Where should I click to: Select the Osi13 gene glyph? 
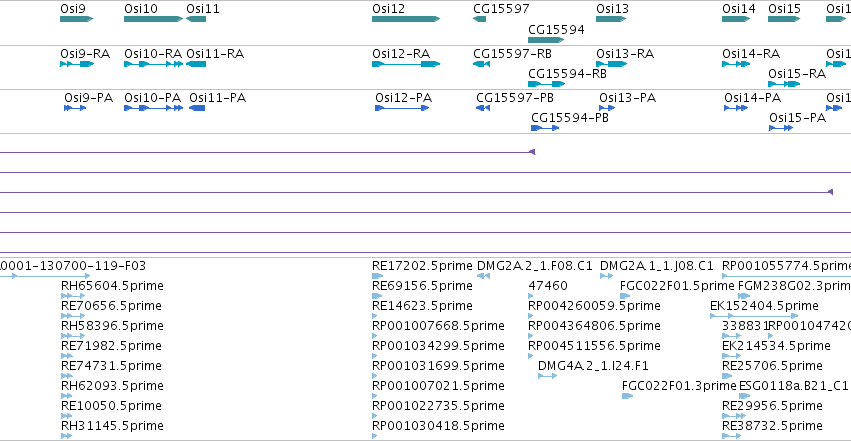pyautogui.click(x=611, y=19)
